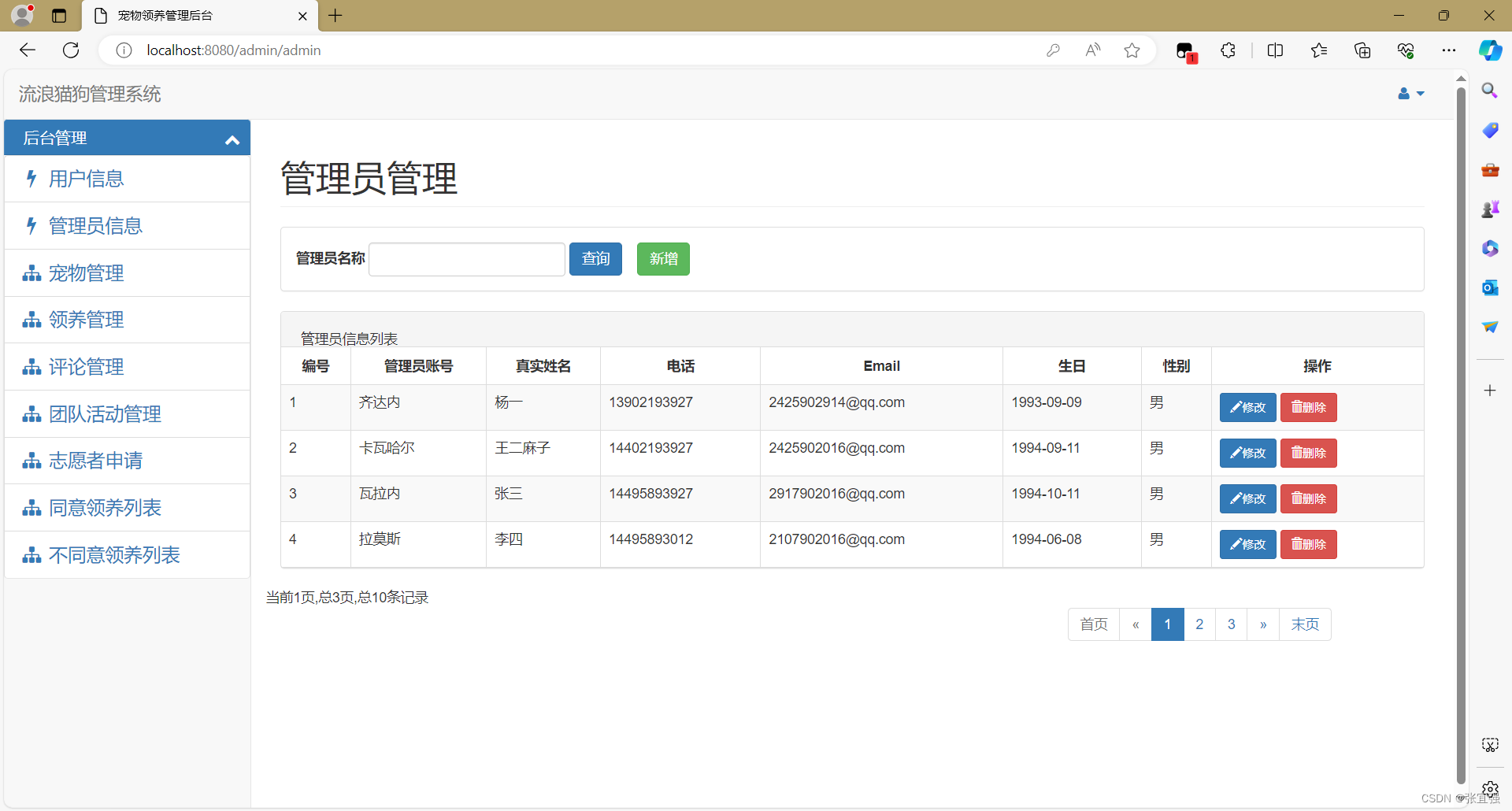Activate Read aloud icon in address bar
The height and width of the screenshot is (811, 1512).
1092,50
